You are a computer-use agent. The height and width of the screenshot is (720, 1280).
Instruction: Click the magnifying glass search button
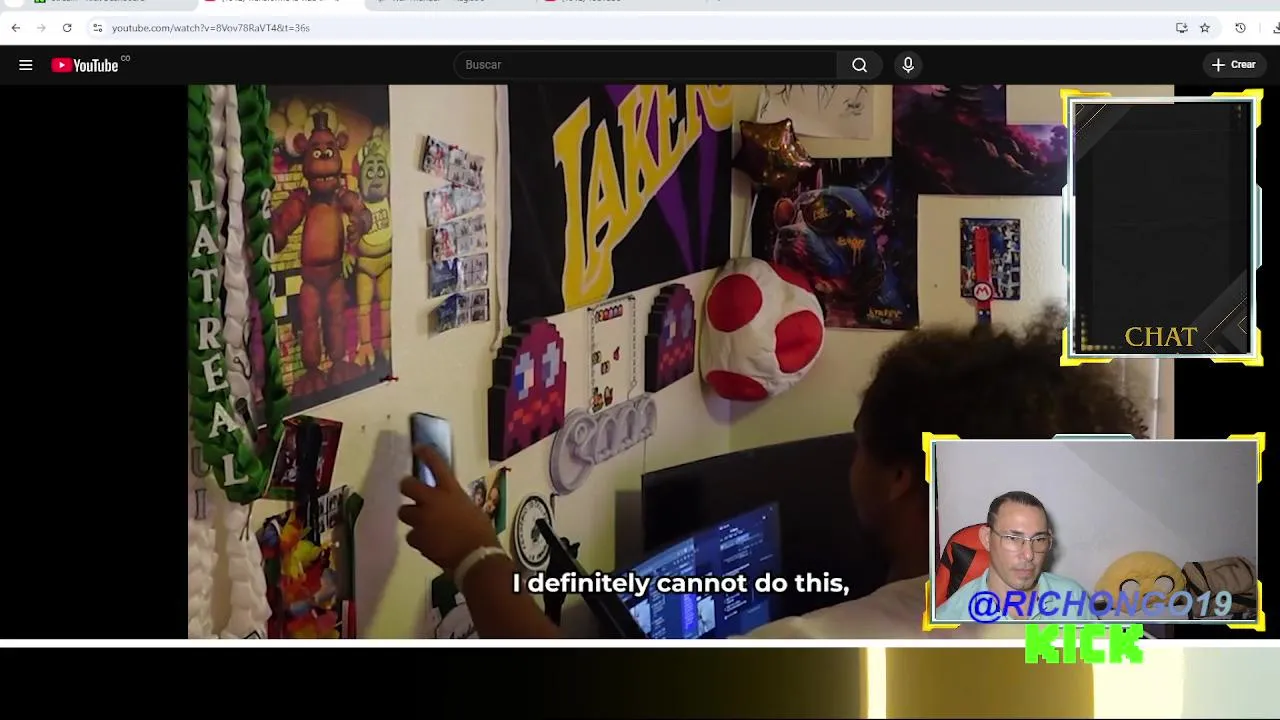(x=860, y=65)
